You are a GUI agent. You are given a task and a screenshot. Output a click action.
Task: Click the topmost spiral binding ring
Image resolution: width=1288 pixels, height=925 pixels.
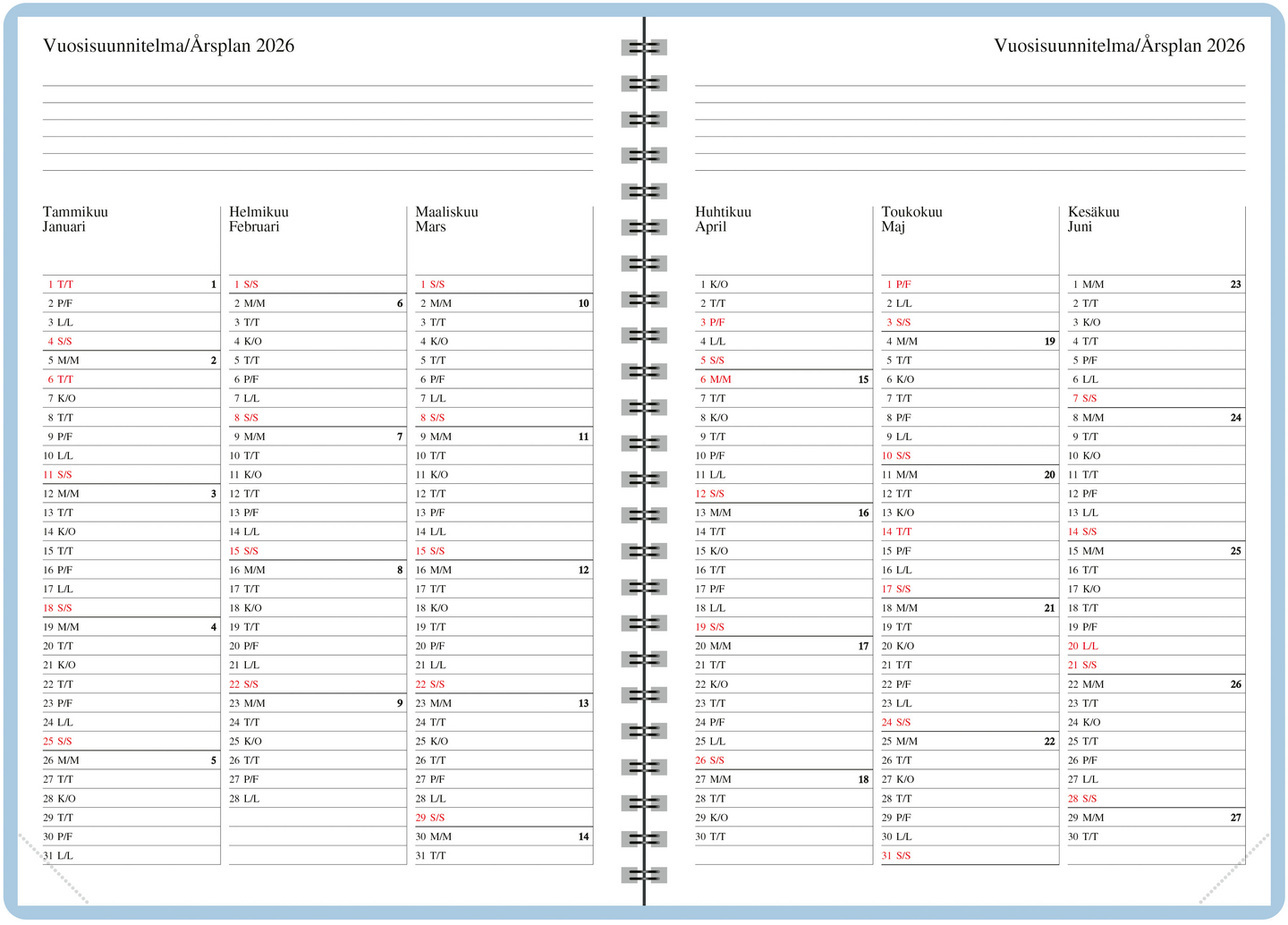[x=644, y=47]
